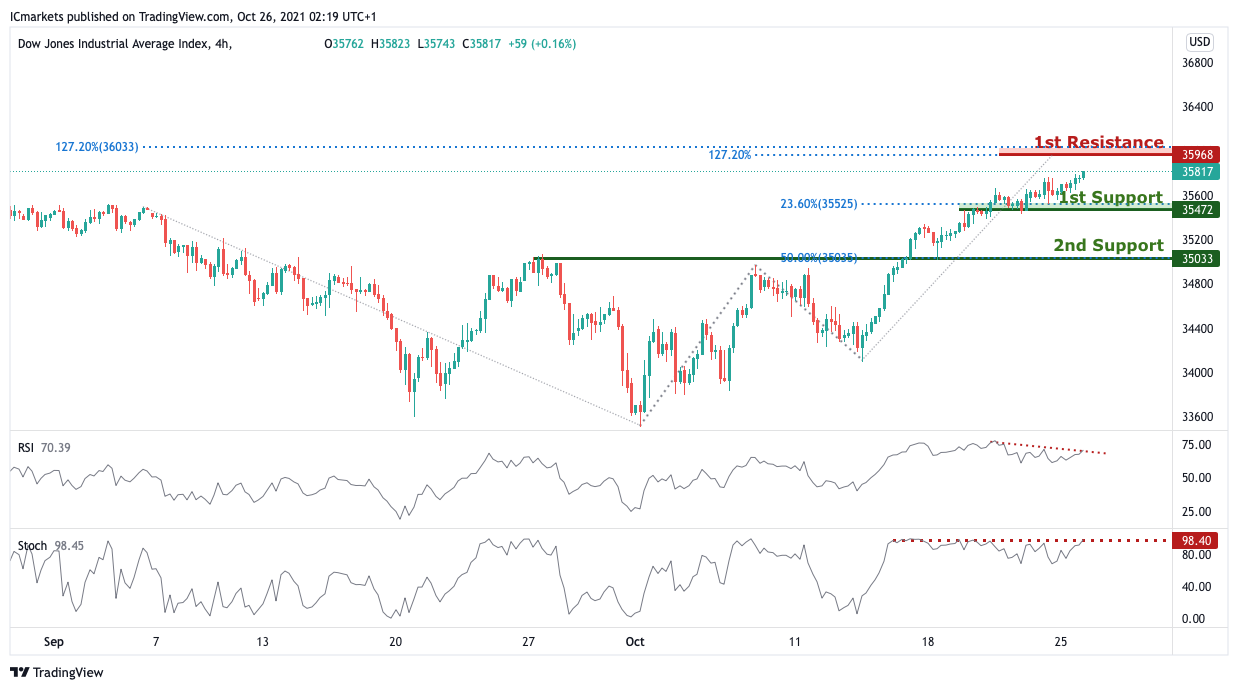Select the long green 2nd Support horizontal line
This screenshot has height=690, width=1238.
tap(855, 258)
